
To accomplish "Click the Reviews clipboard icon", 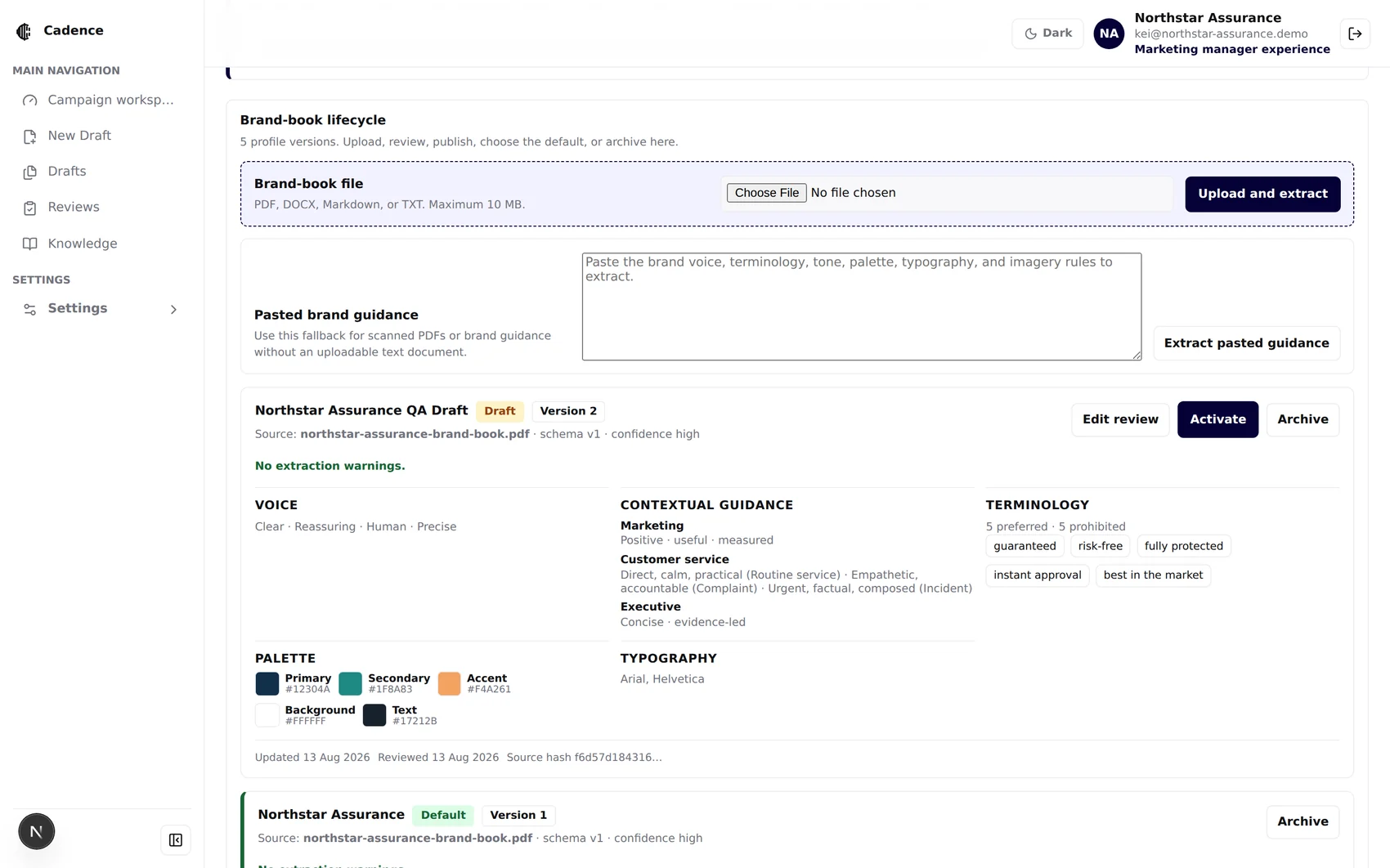I will click(30, 208).
